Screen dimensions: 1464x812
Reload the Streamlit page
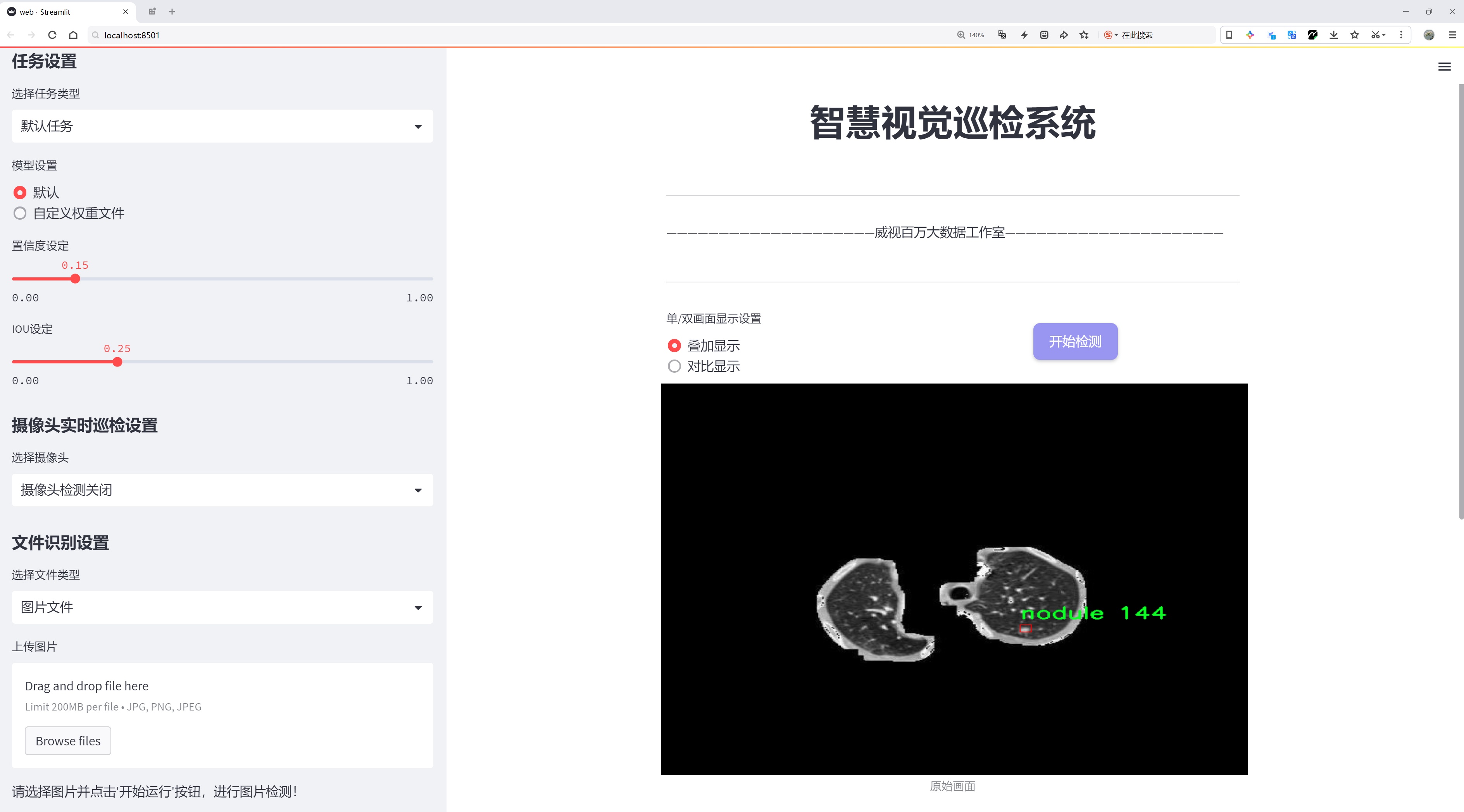coord(52,34)
